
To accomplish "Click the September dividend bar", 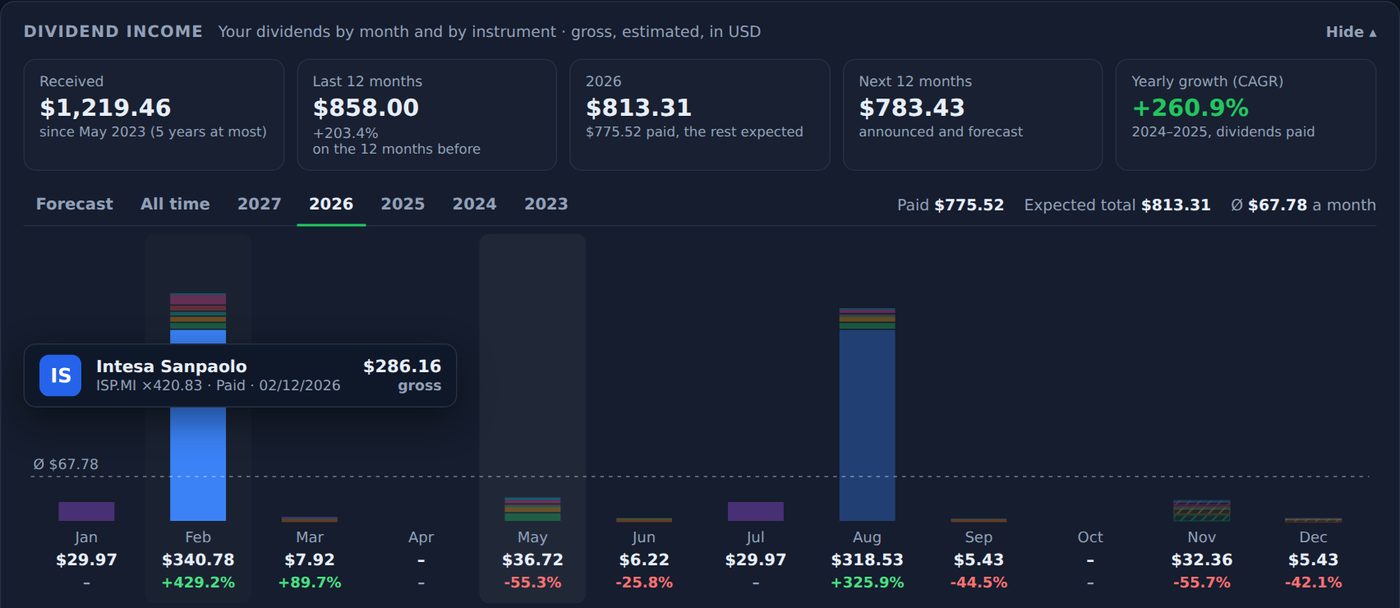I will (x=979, y=520).
